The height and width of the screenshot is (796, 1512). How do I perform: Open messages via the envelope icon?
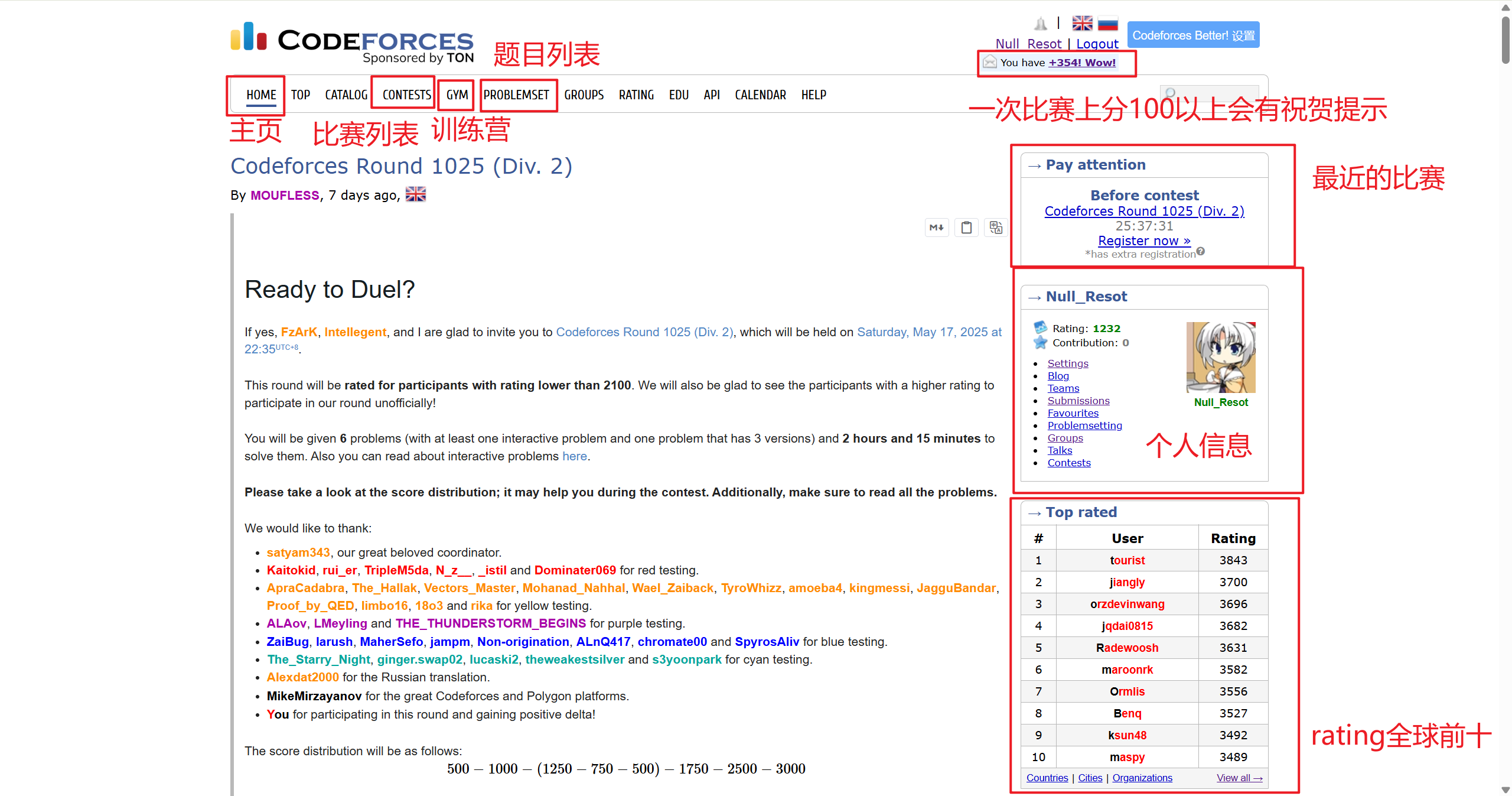click(990, 61)
